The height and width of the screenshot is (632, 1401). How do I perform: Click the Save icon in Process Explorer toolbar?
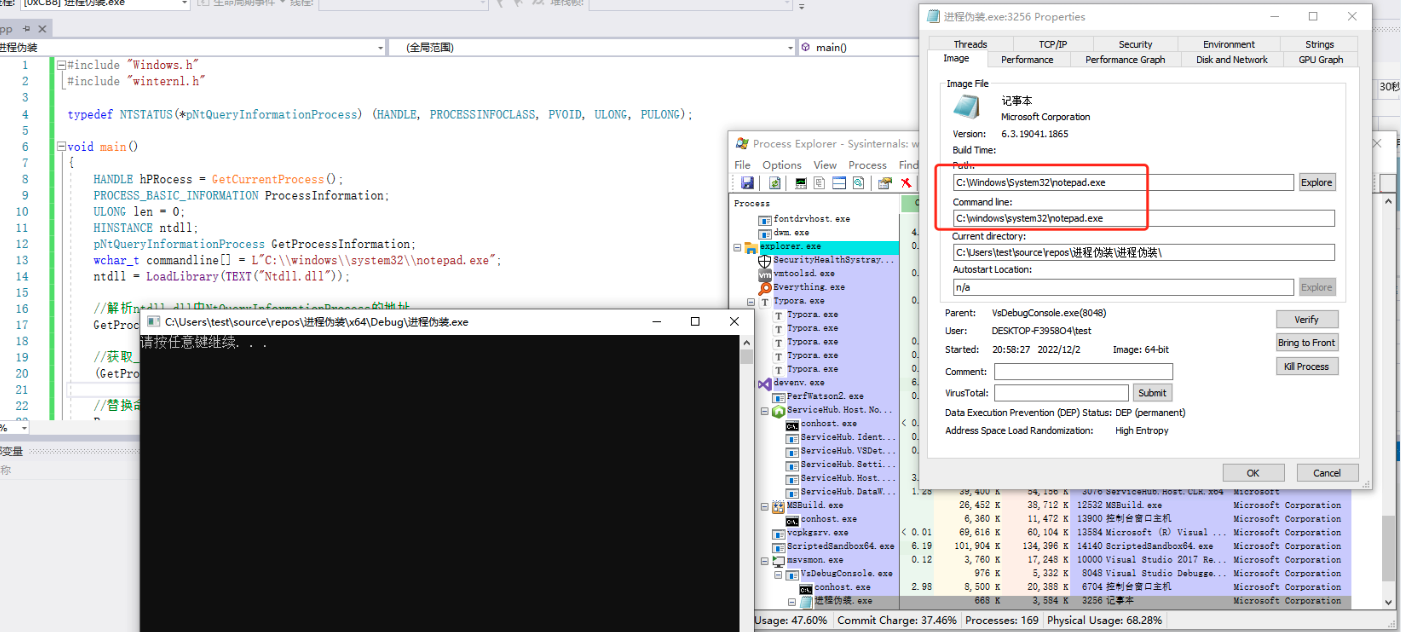tap(747, 182)
